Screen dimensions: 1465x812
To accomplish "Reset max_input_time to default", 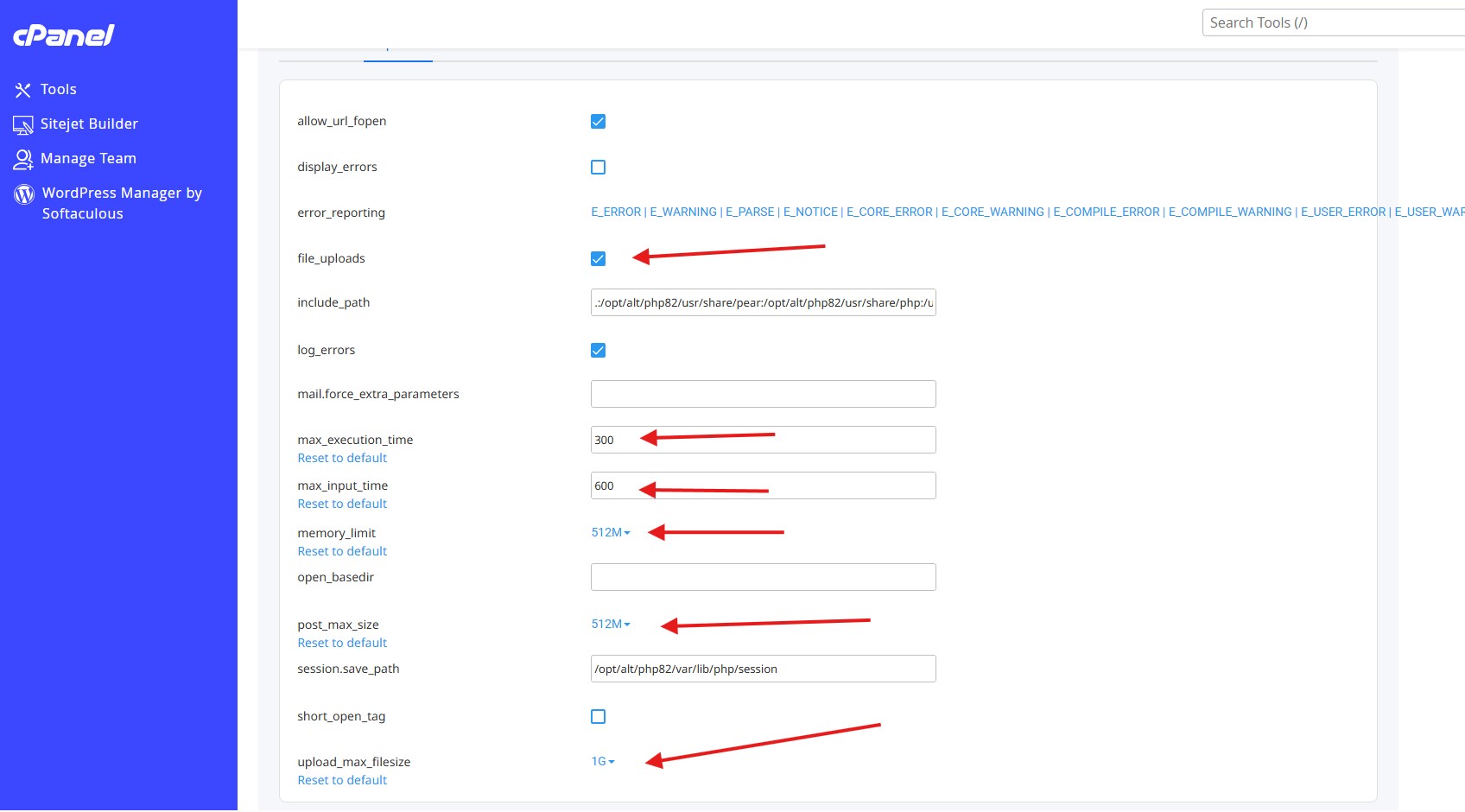I will pyautogui.click(x=342, y=504).
